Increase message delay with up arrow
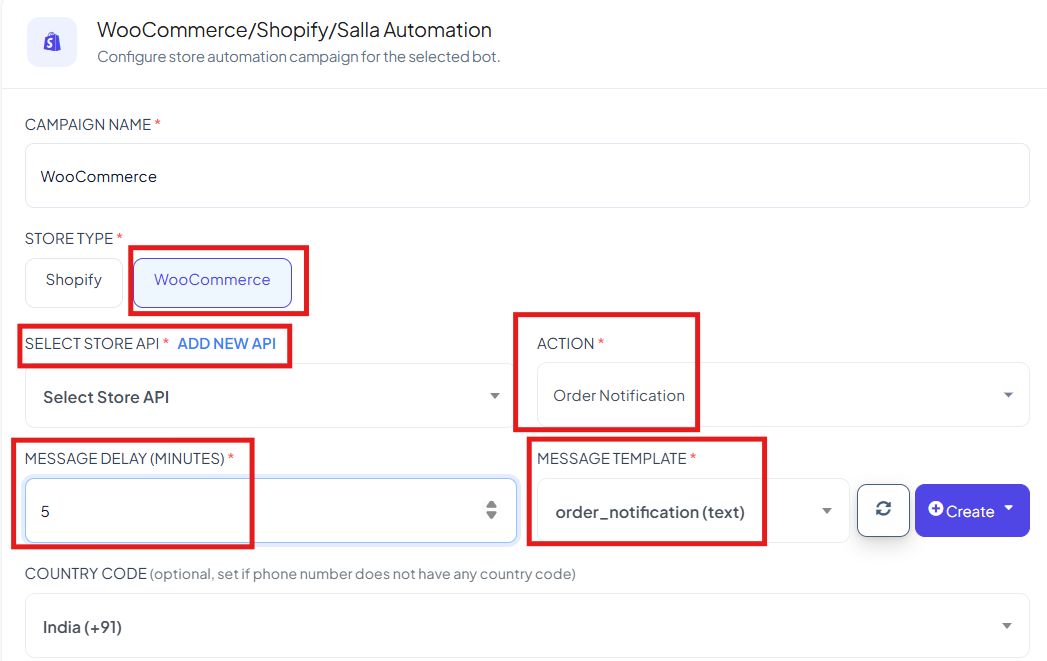The image size is (1047, 661). point(491,505)
